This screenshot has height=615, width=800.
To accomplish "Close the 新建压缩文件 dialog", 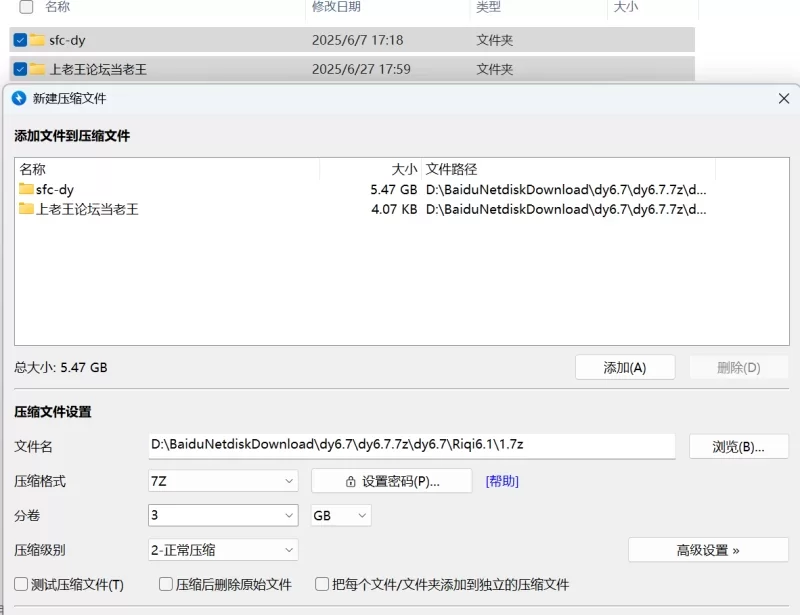I will 784,99.
